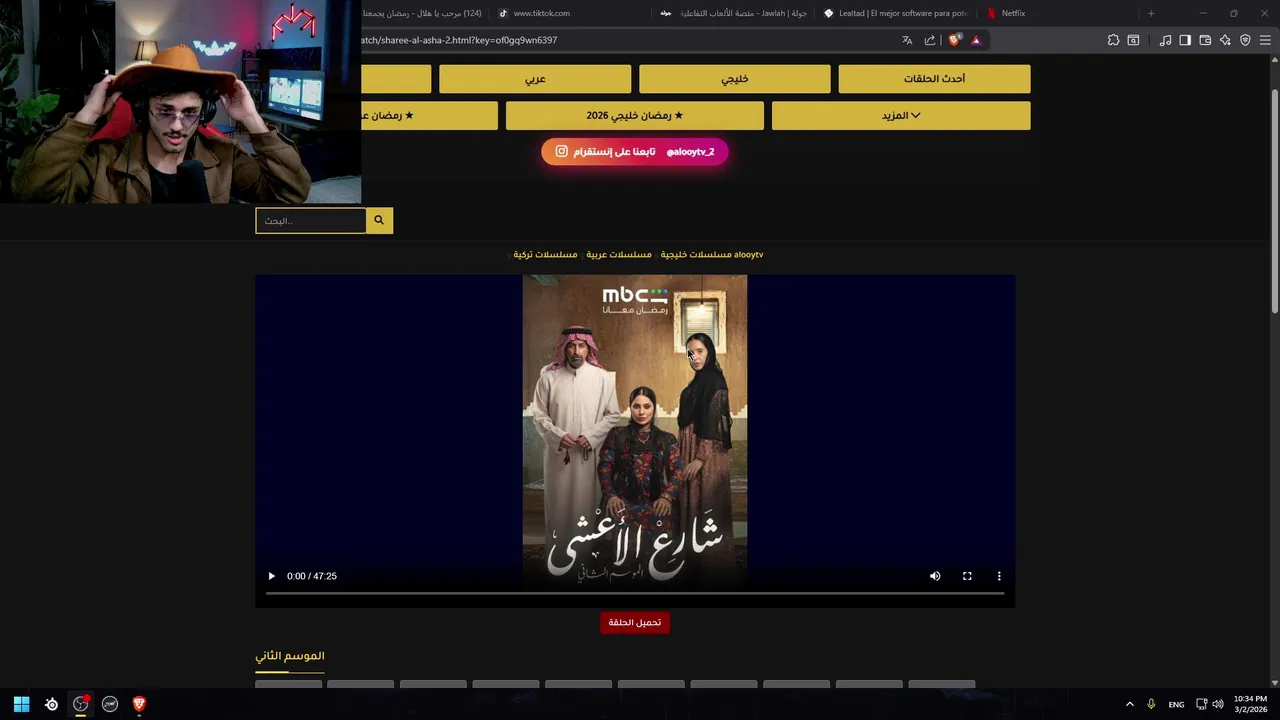
Task: Open the Brave Wallet icon
Action: [x=1205, y=40]
